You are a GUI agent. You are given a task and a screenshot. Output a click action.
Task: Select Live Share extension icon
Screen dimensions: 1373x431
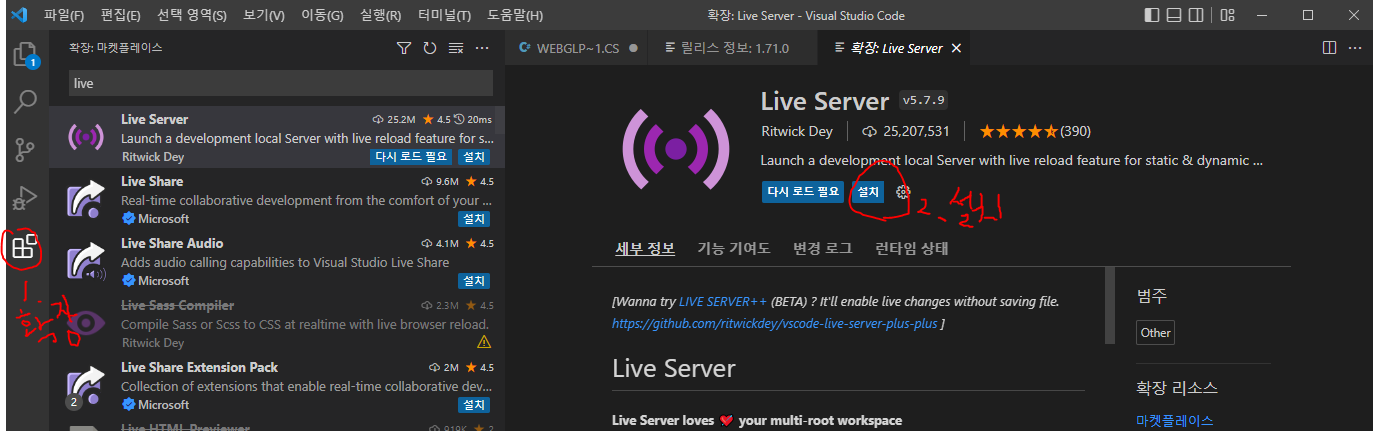coord(84,200)
